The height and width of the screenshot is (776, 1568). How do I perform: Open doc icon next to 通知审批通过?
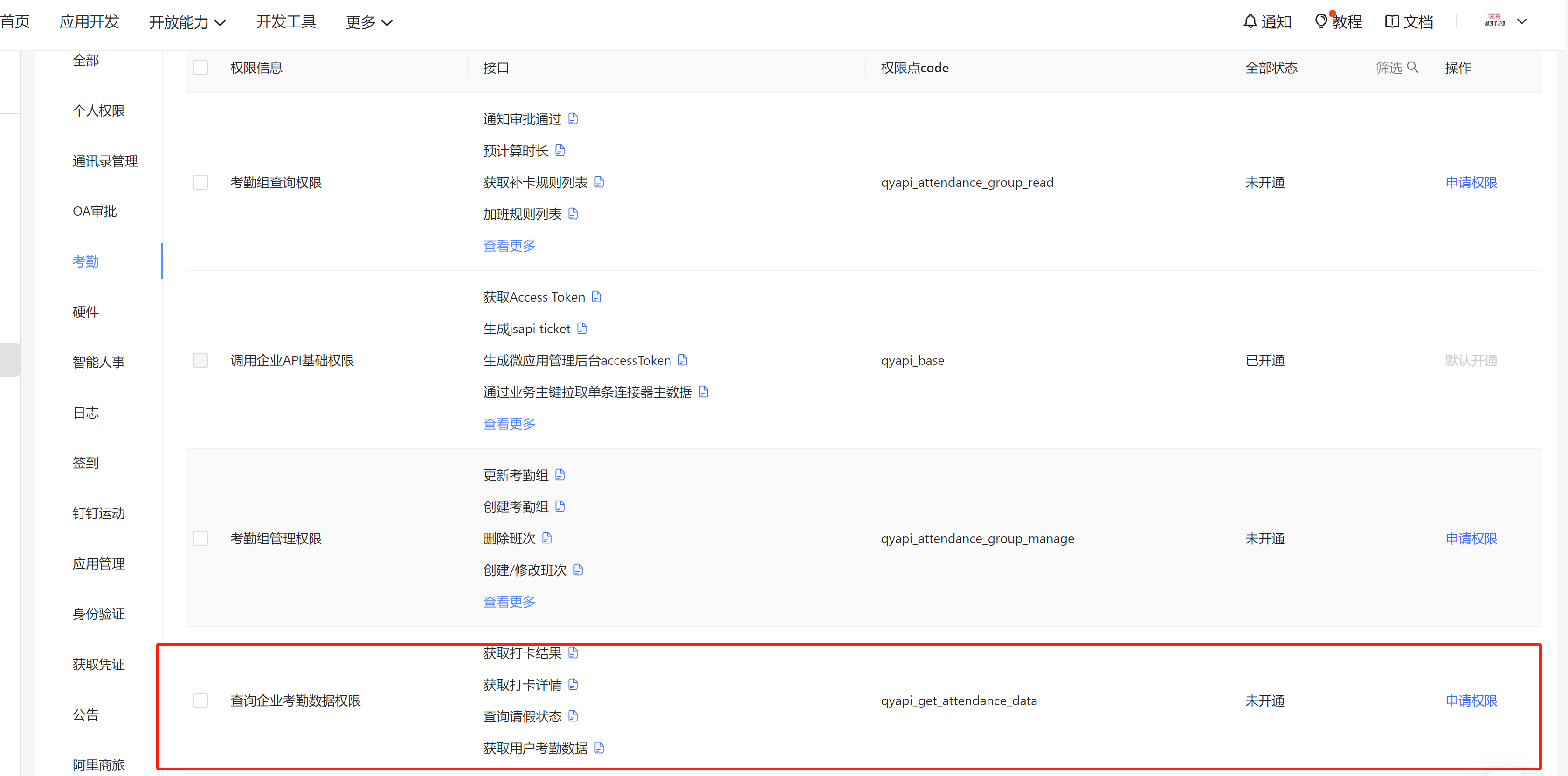coord(573,118)
